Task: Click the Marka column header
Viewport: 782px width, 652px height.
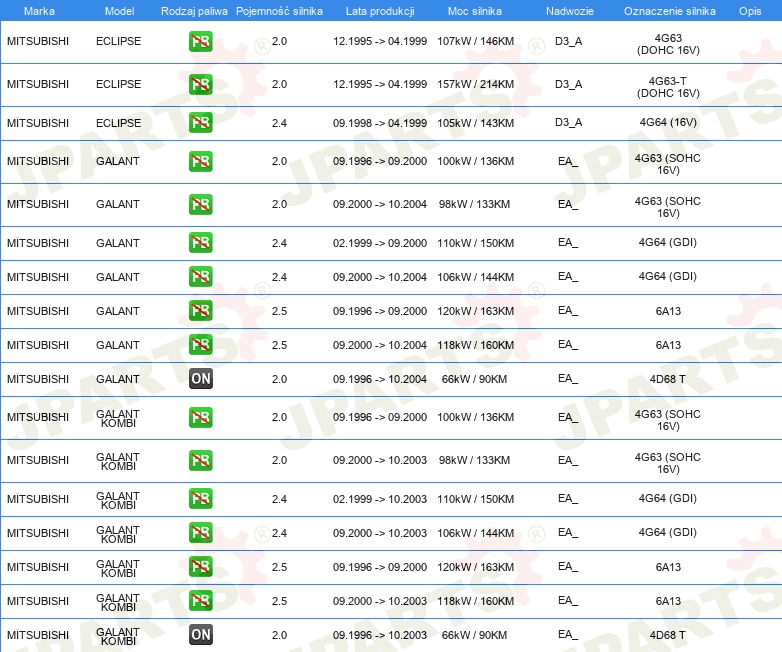Action: point(39,11)
